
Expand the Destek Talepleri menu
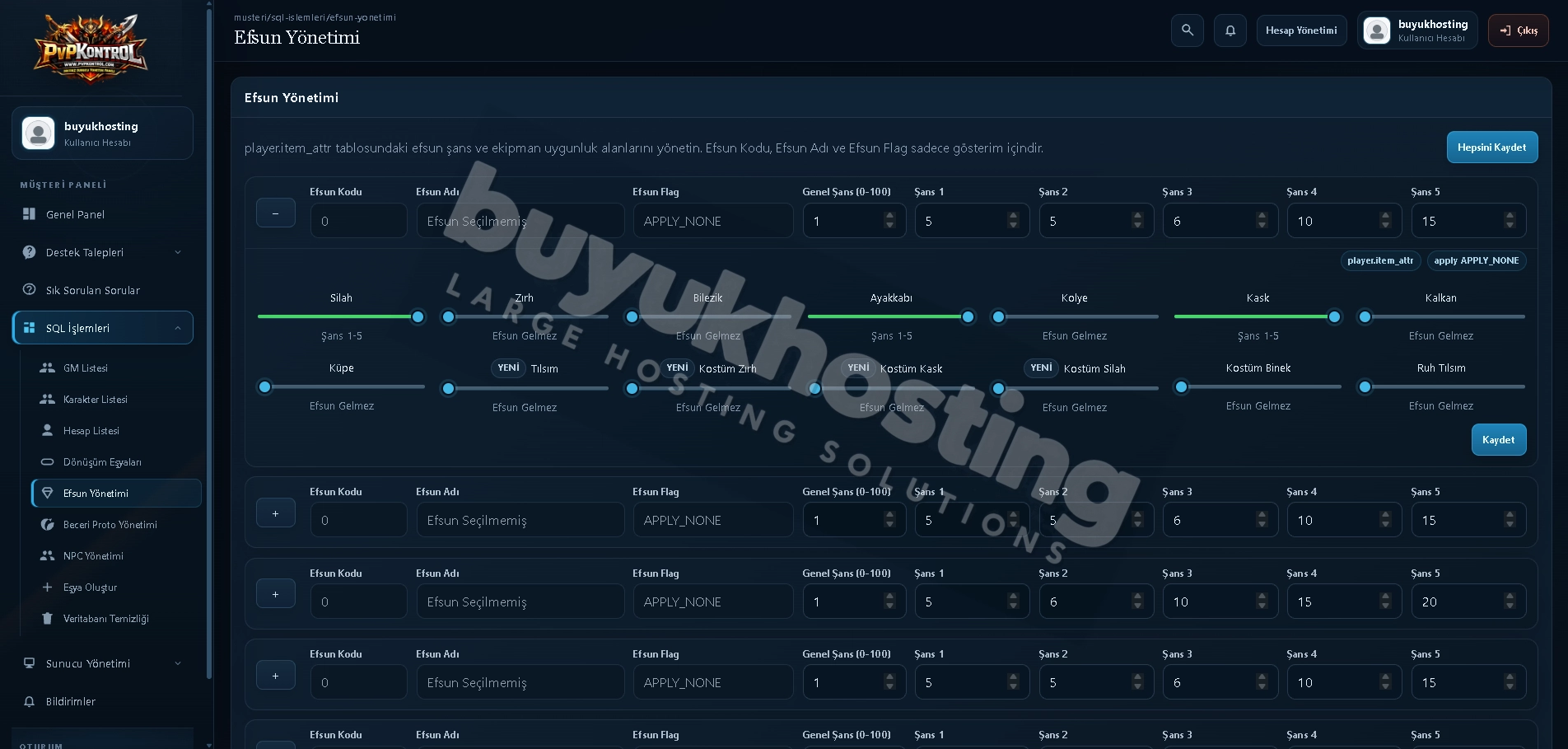point(102,252)
